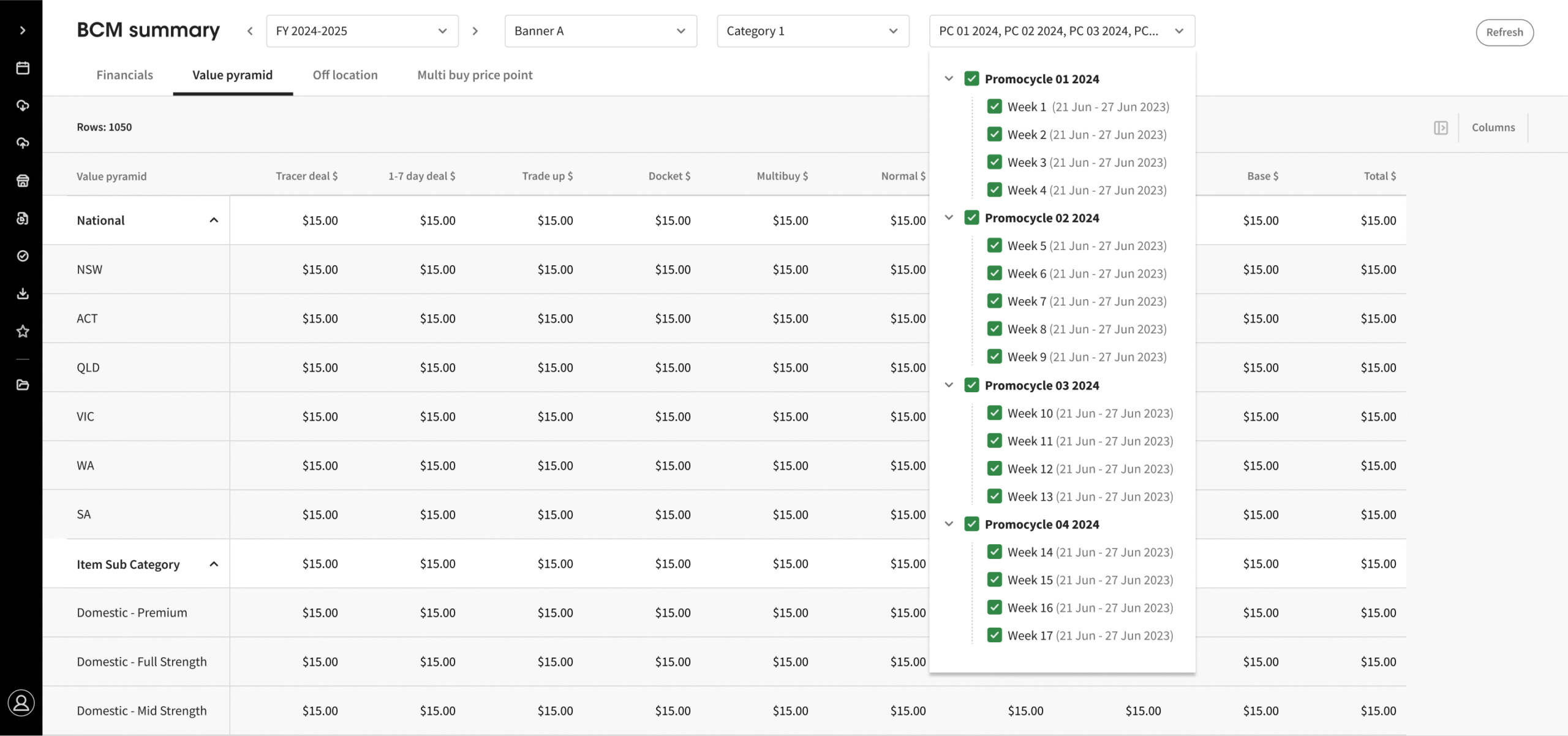Open the calendar icon in sidebar

pos(23,68)
